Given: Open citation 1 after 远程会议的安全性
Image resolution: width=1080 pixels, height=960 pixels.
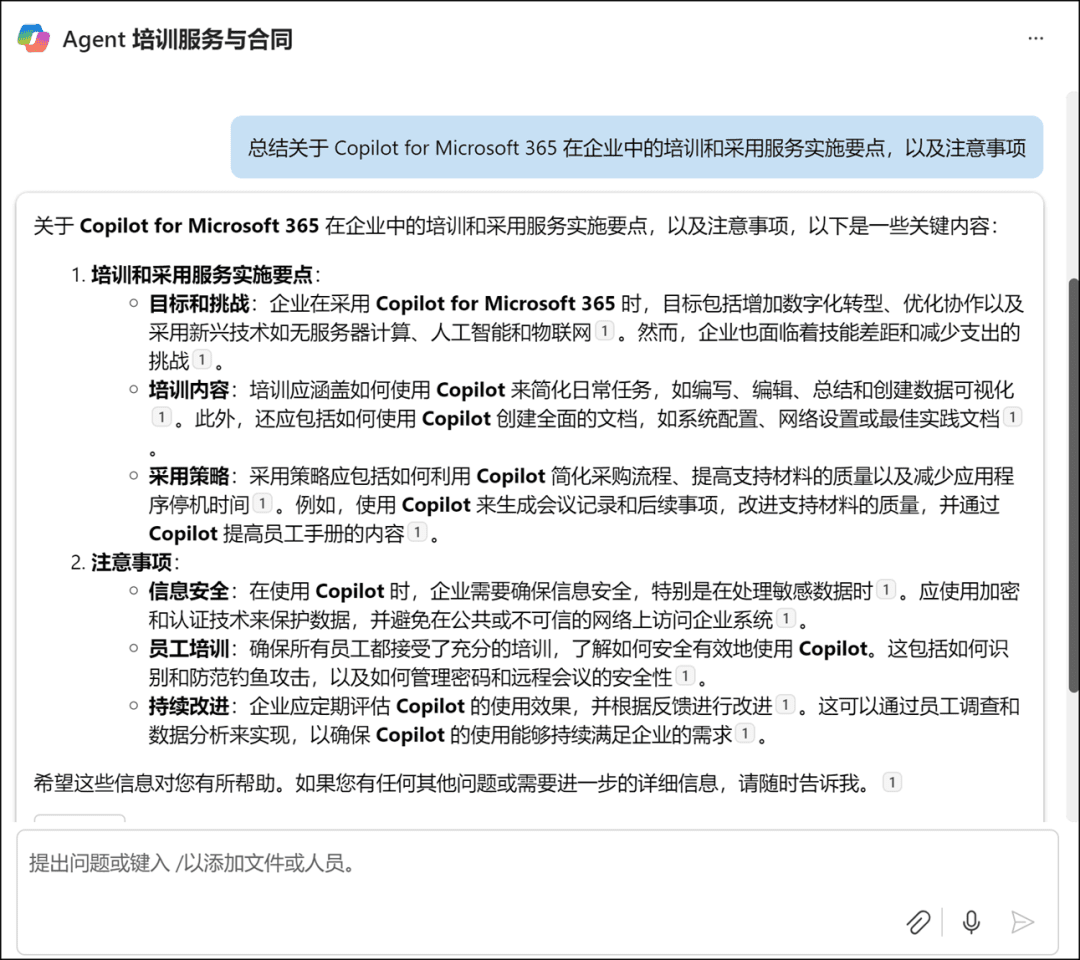Looking at the screenshot, I should click(x=685, y=676).
